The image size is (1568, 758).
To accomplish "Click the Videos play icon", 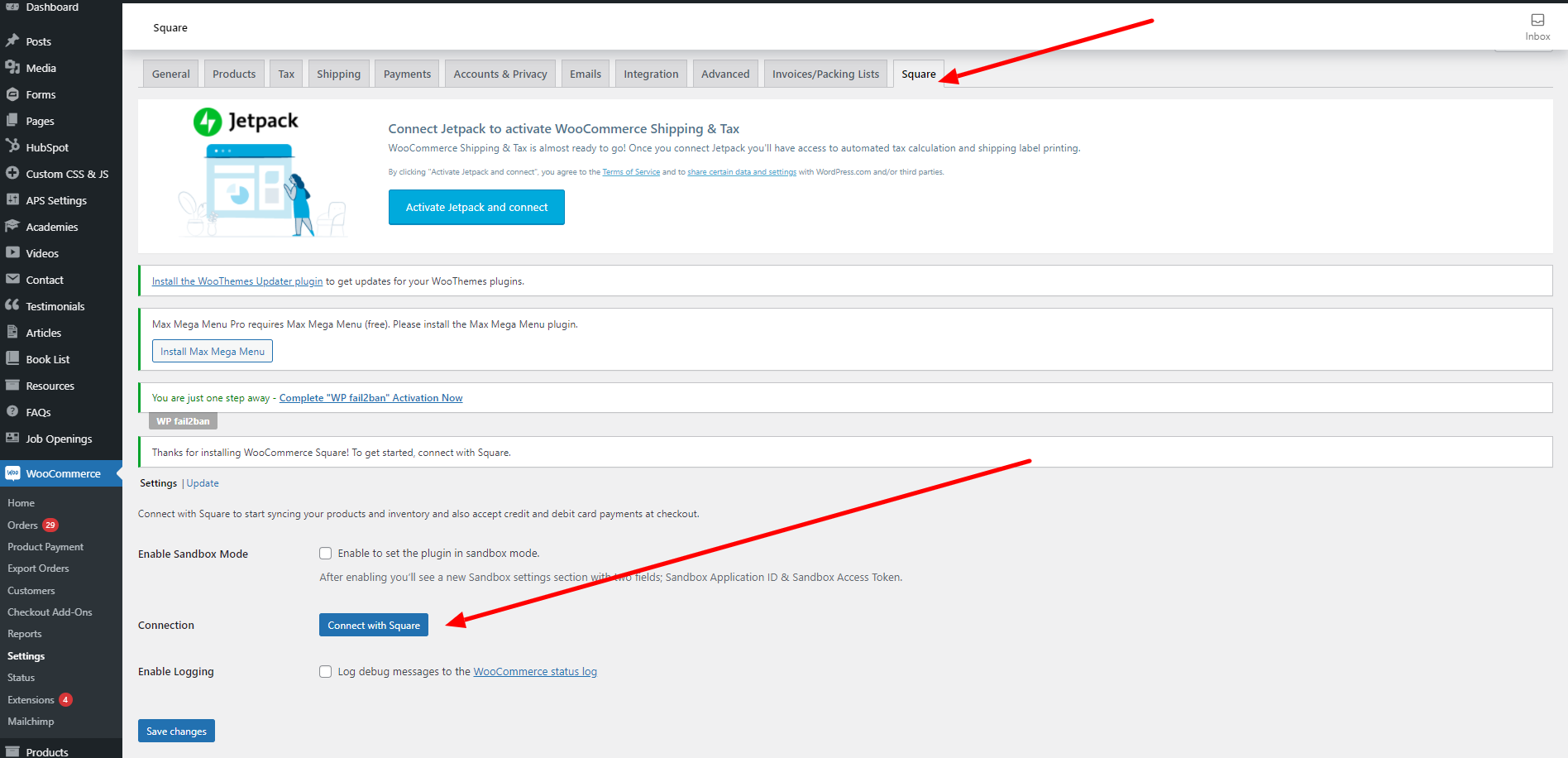I will (12, 252).
